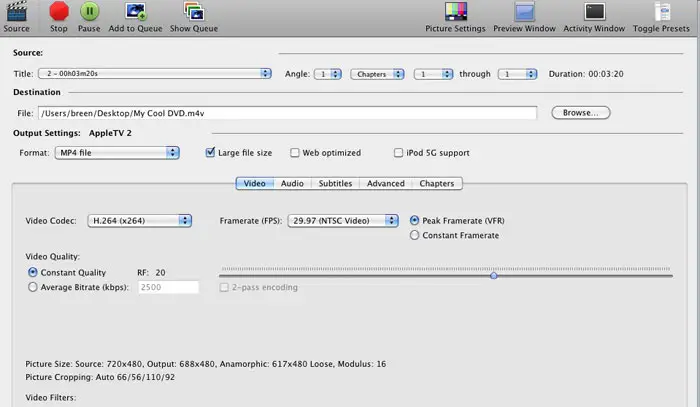Enable iPod 5G support
The image size is (700, 407).
pos(398,153)
